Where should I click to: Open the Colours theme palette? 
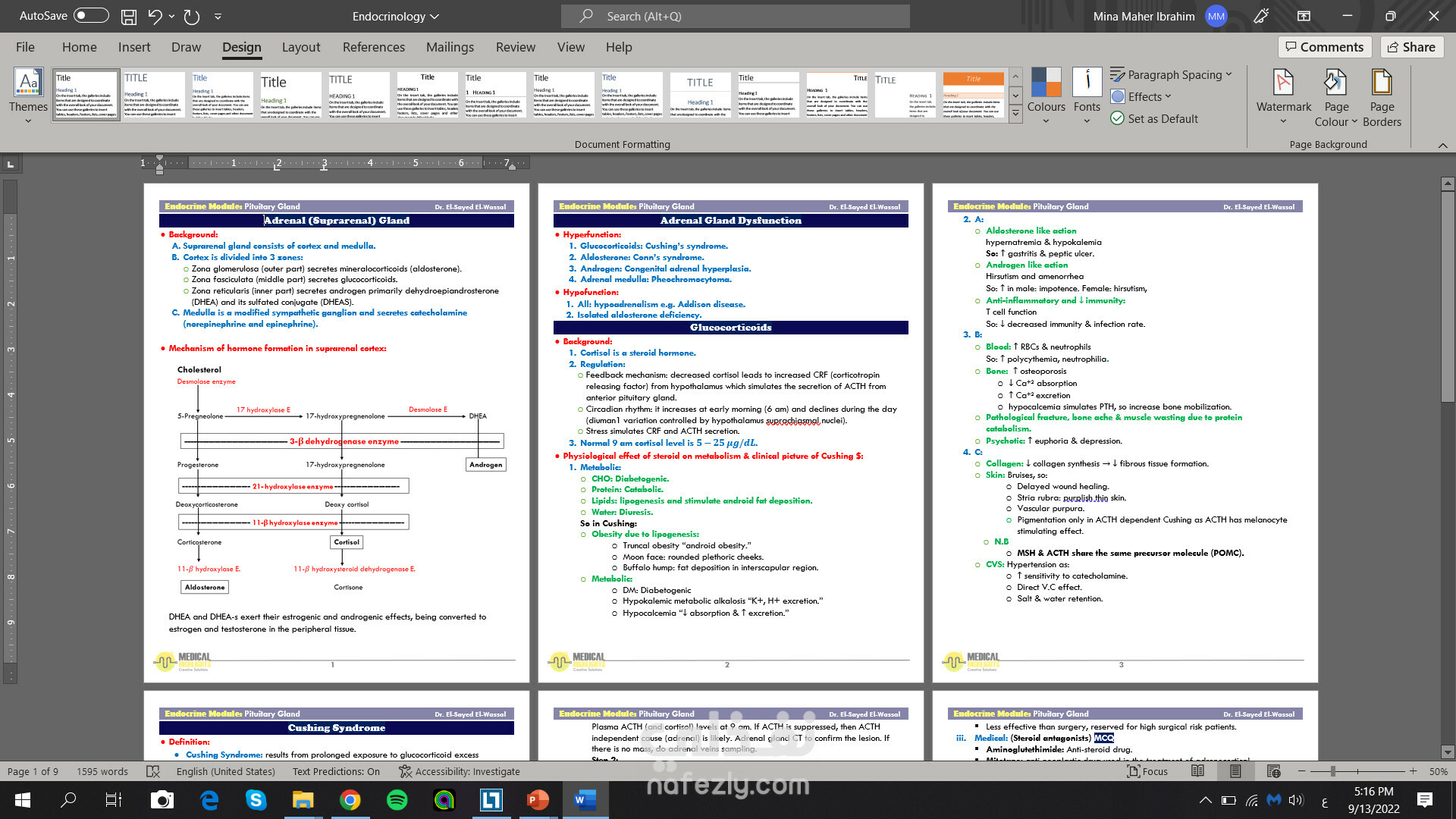pyautogui.click(x=1046, y=97)
